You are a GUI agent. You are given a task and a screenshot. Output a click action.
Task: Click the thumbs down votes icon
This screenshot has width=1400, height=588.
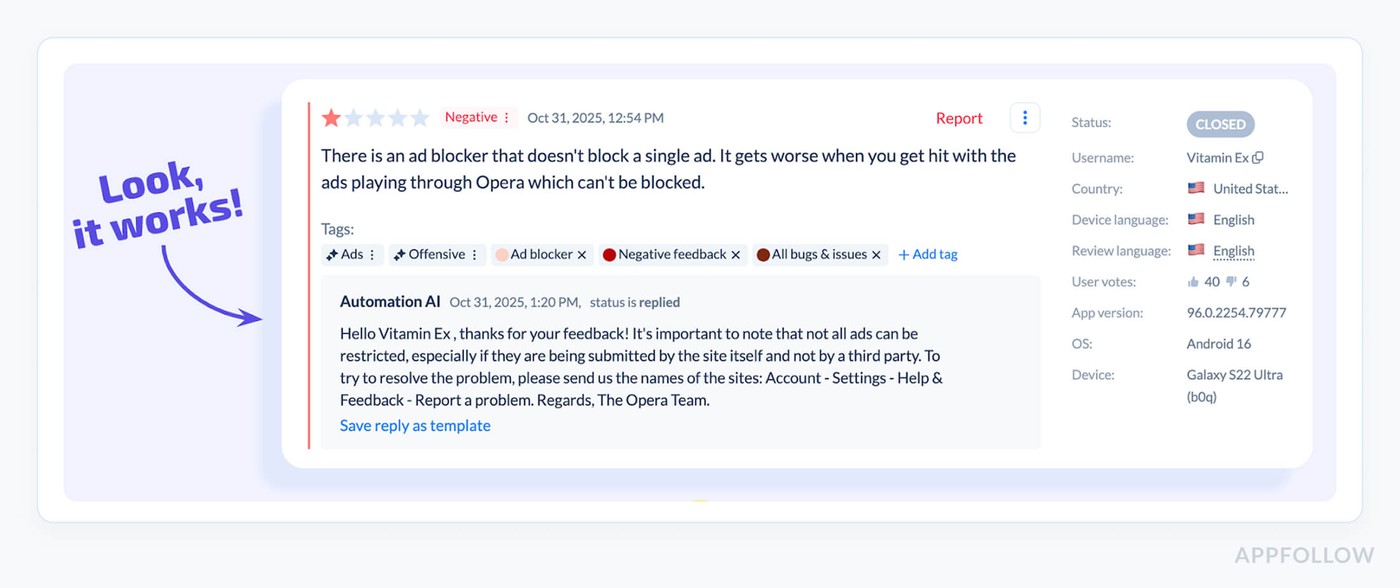[1231, 282]
